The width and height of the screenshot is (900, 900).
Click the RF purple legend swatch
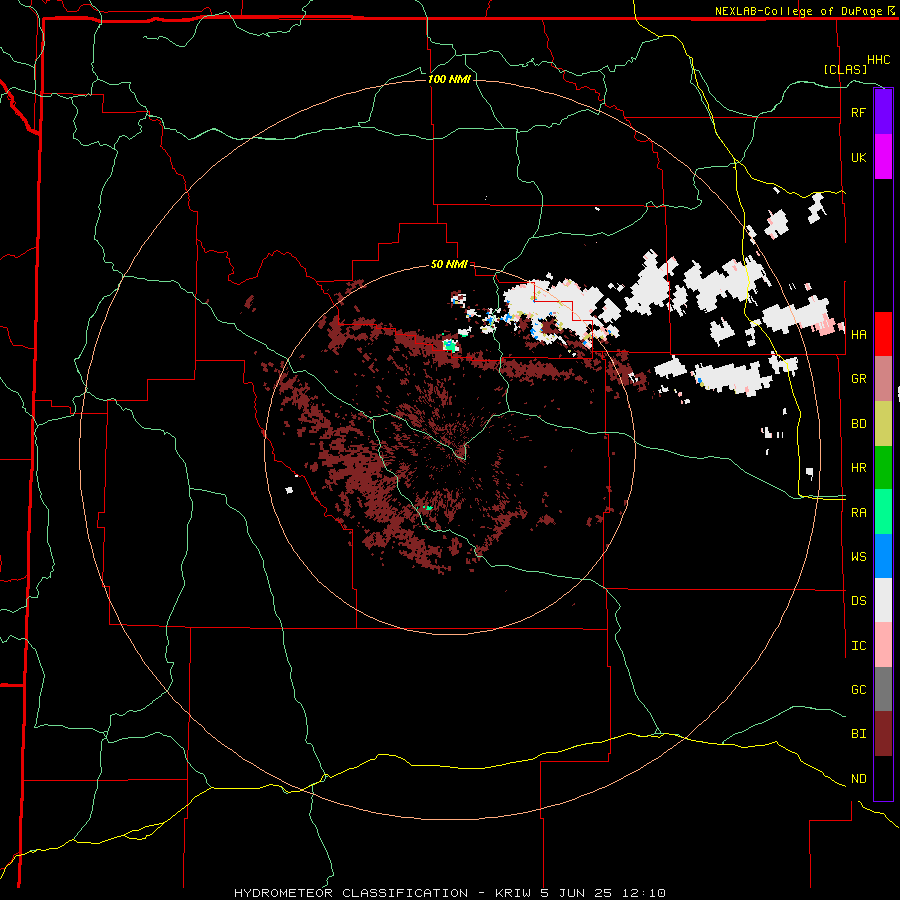883,112
